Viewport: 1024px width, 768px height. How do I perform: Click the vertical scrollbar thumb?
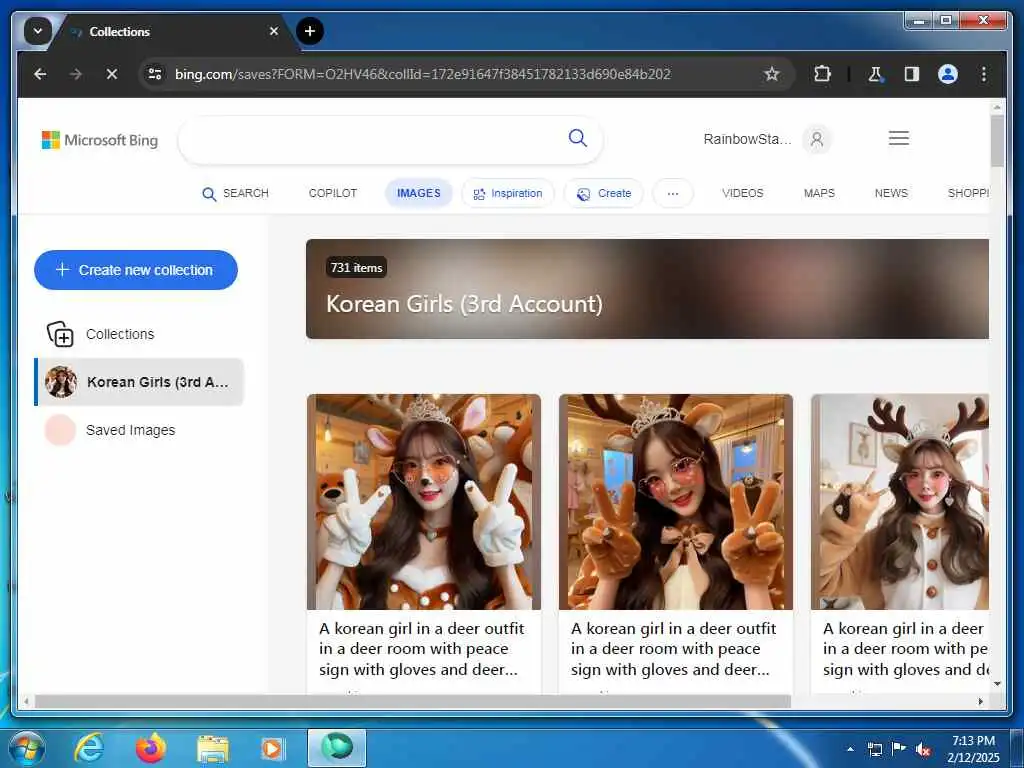[997, 140]
